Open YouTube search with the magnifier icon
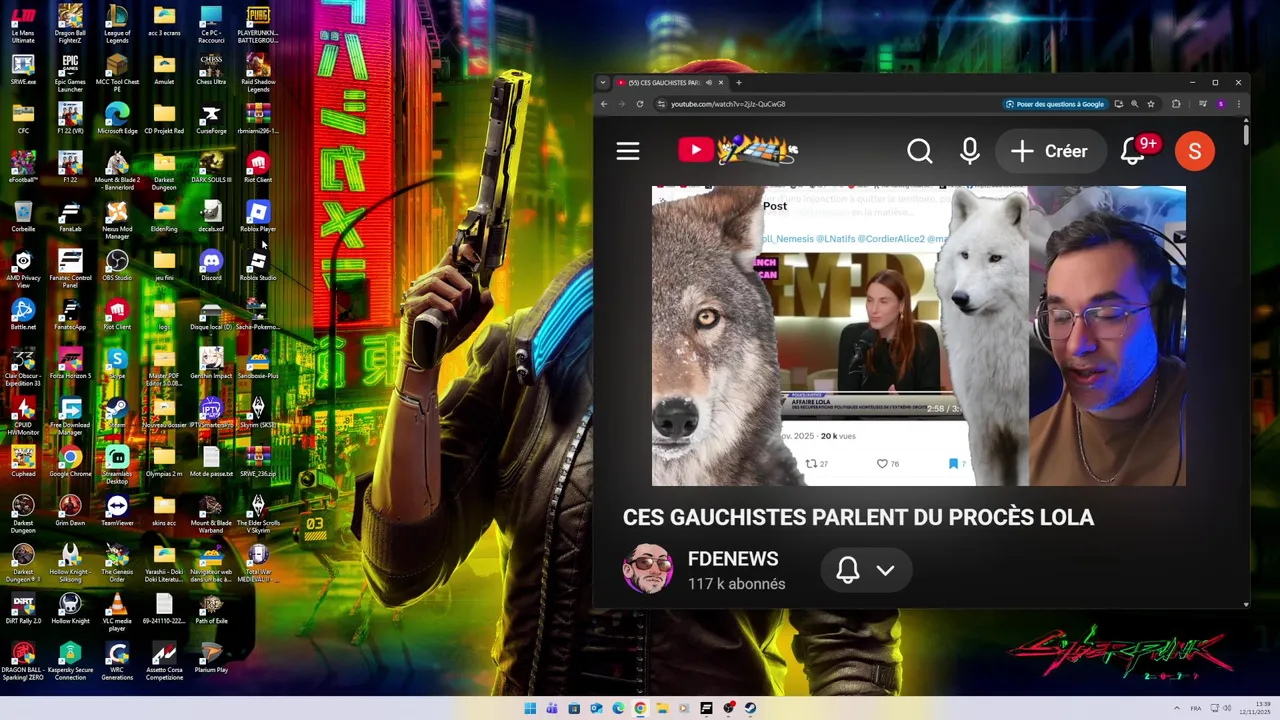Screen dimensions: 1280x720 click(x=920, y=151)
